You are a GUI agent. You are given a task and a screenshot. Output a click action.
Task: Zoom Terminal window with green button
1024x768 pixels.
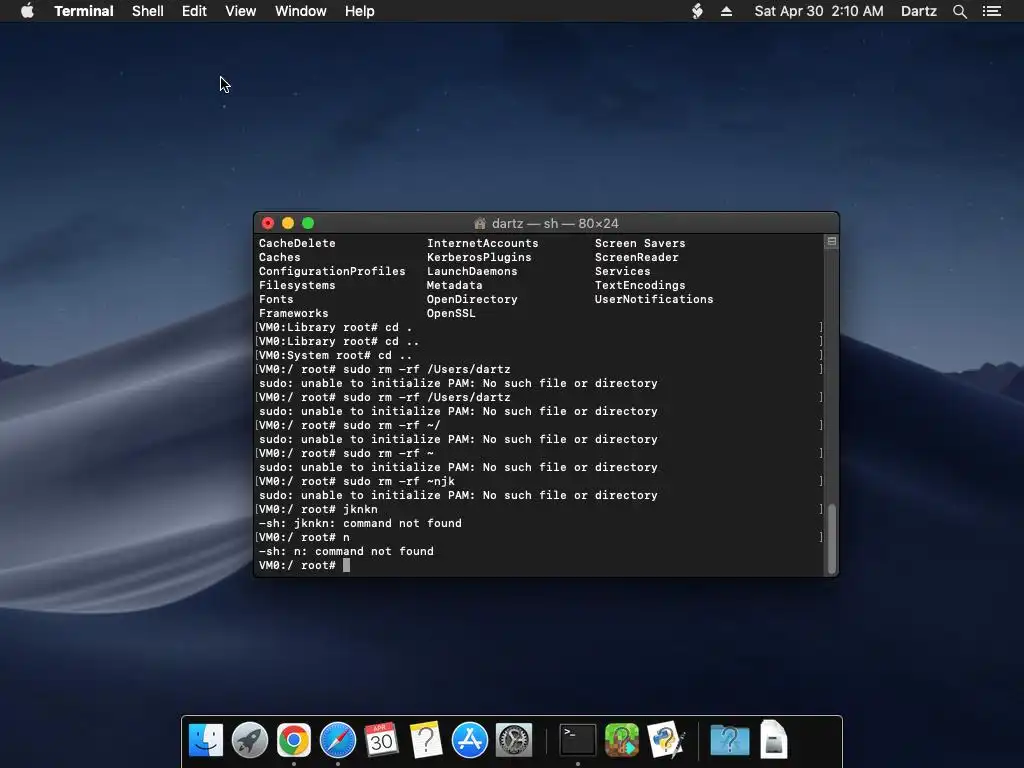[x=308, y=223]
